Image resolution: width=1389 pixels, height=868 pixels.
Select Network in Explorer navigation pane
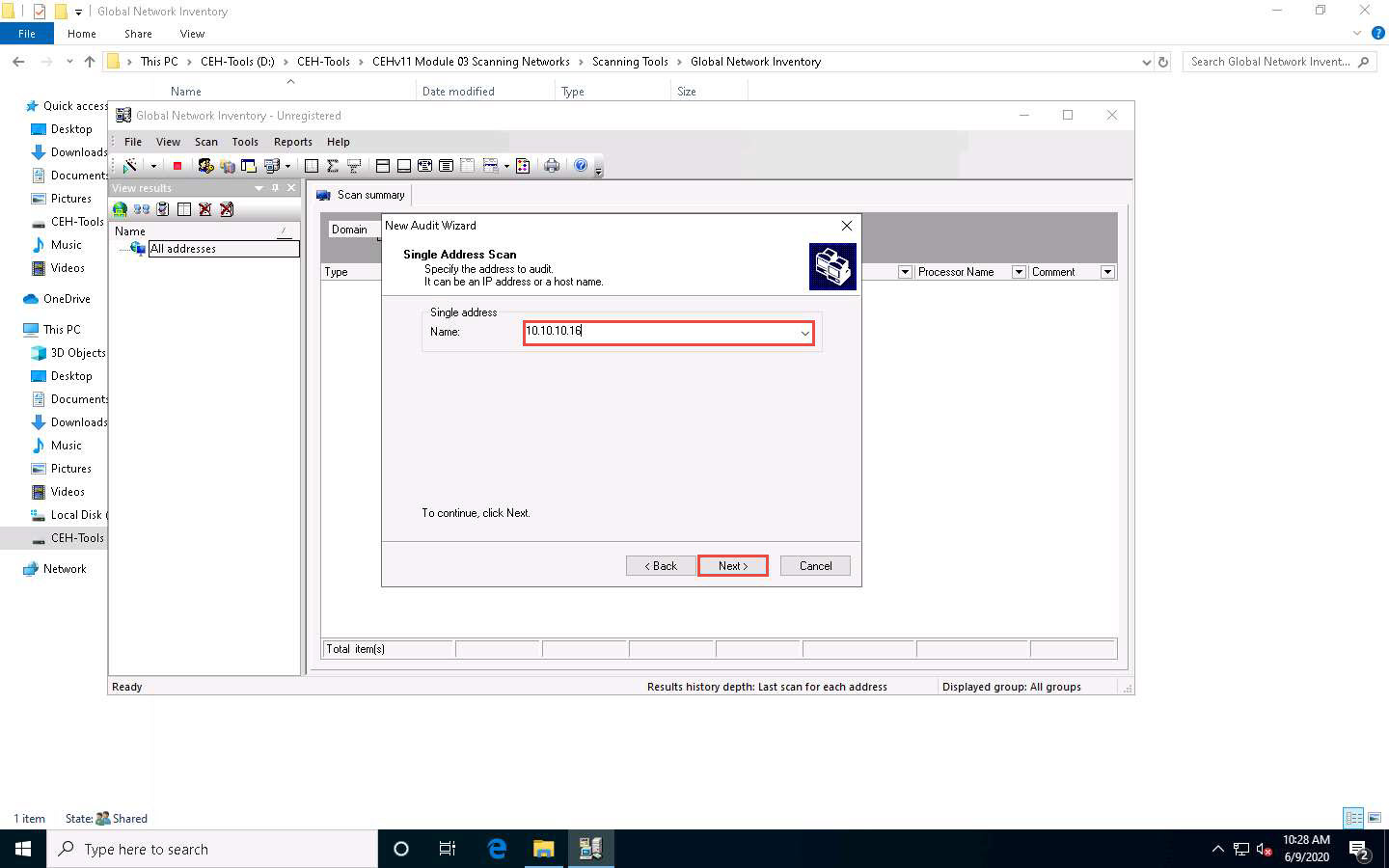65,569
